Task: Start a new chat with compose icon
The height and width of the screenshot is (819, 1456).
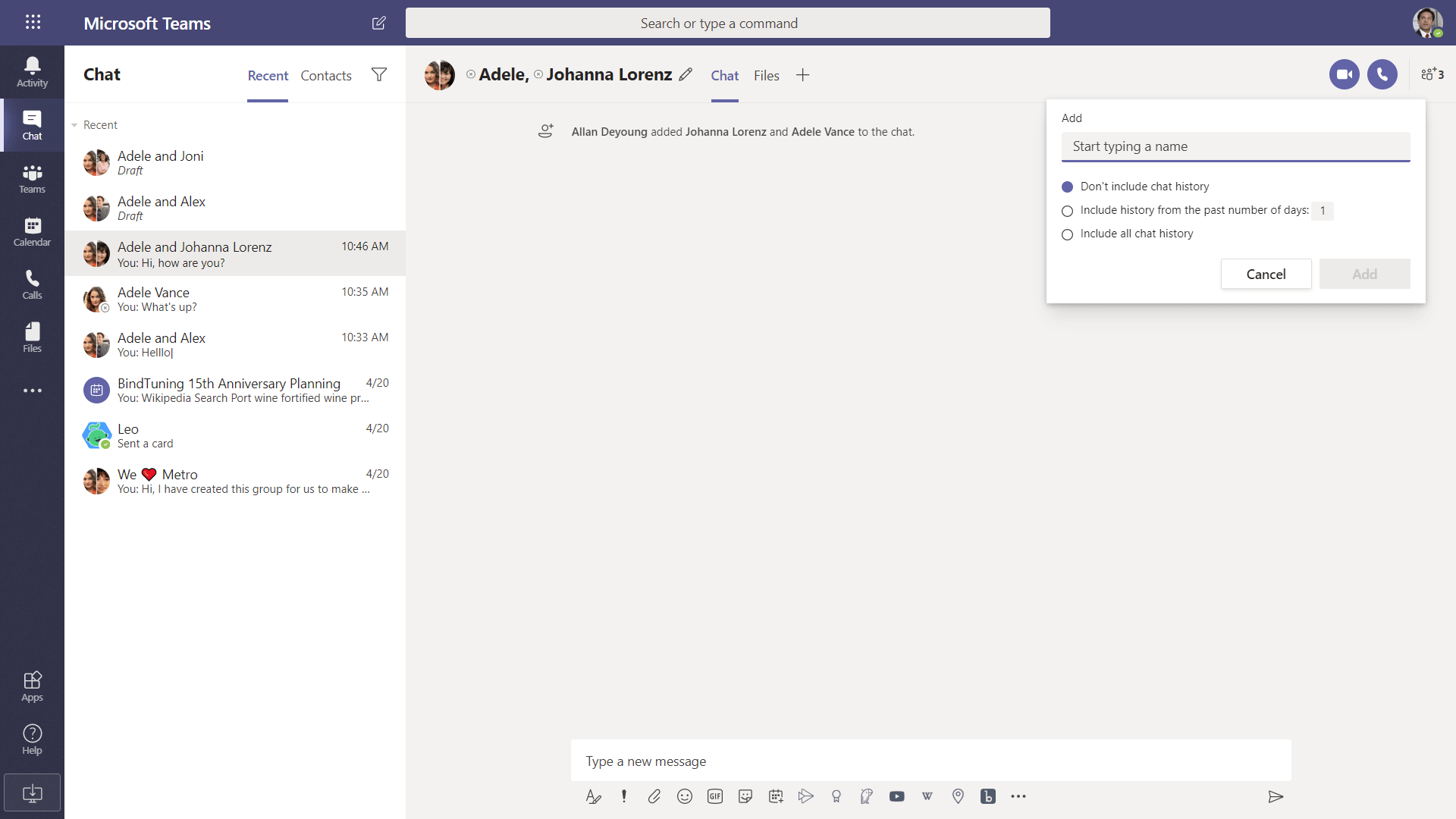Action: [379, 23]
